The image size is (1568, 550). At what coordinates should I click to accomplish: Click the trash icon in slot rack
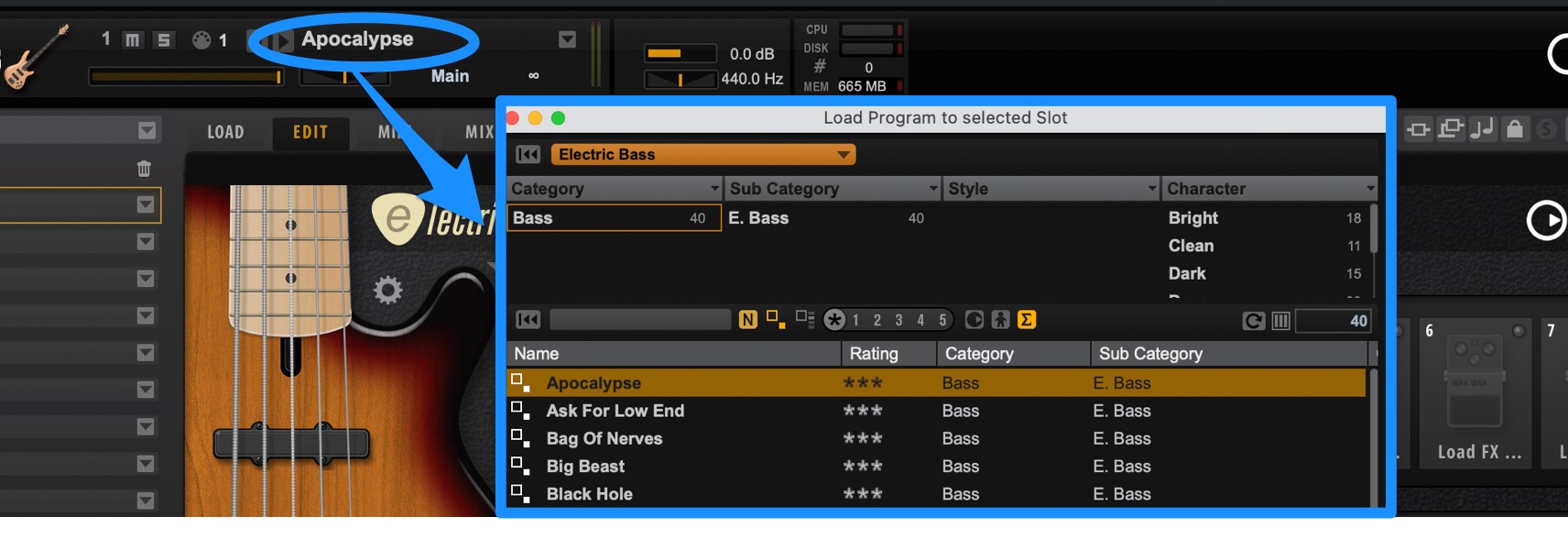pyautogui.click(x=144, y=168)
